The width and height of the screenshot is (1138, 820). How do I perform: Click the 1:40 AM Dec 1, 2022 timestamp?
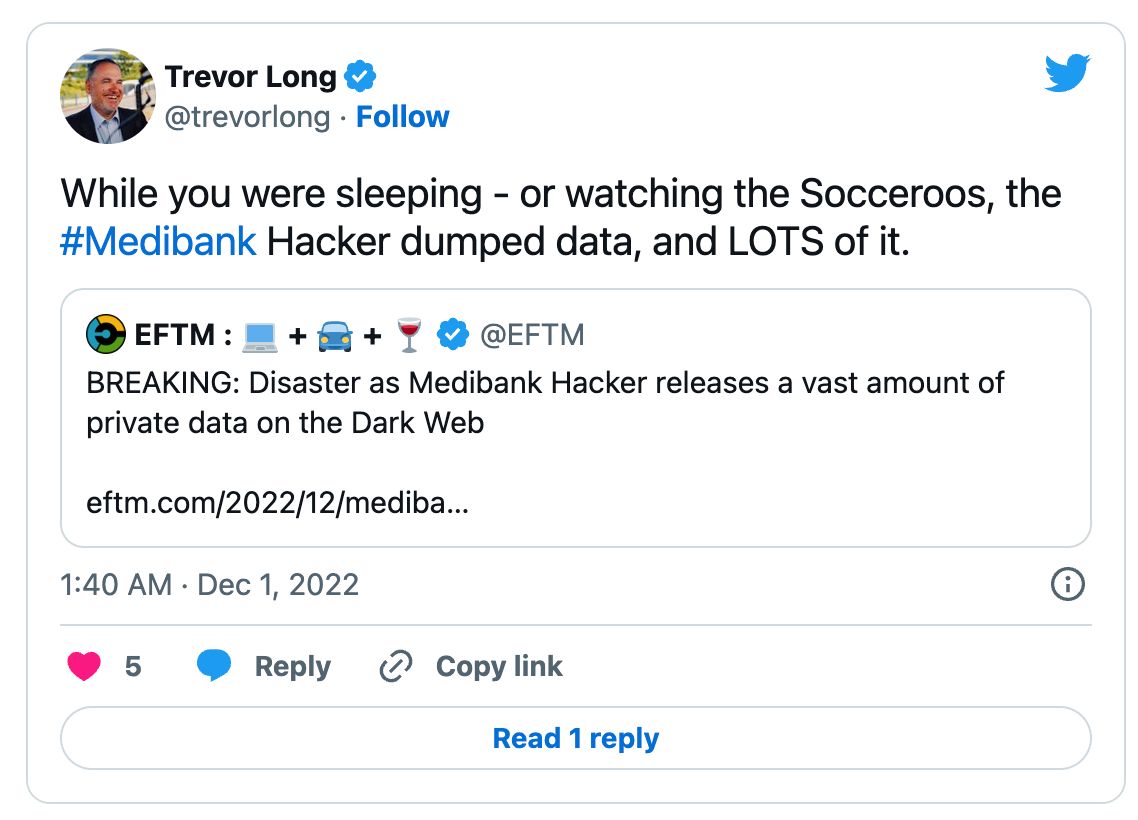click(210, 585)
